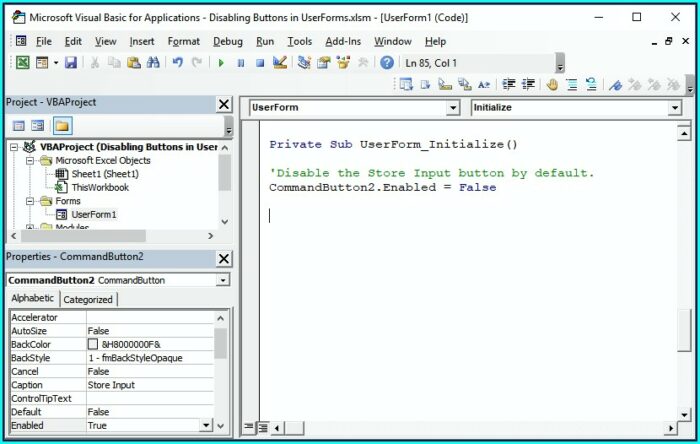Open the CommandButton2 object selector dropdown

(x=222, y=280)
